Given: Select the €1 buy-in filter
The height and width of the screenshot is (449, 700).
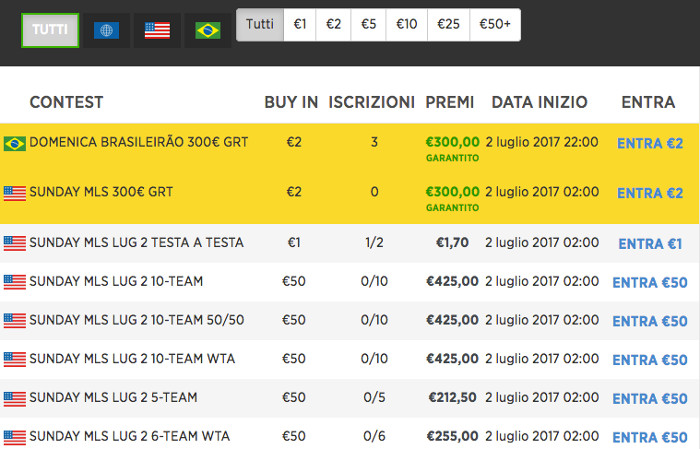Looking at the screenshot, I should click(x=300, y=25).
